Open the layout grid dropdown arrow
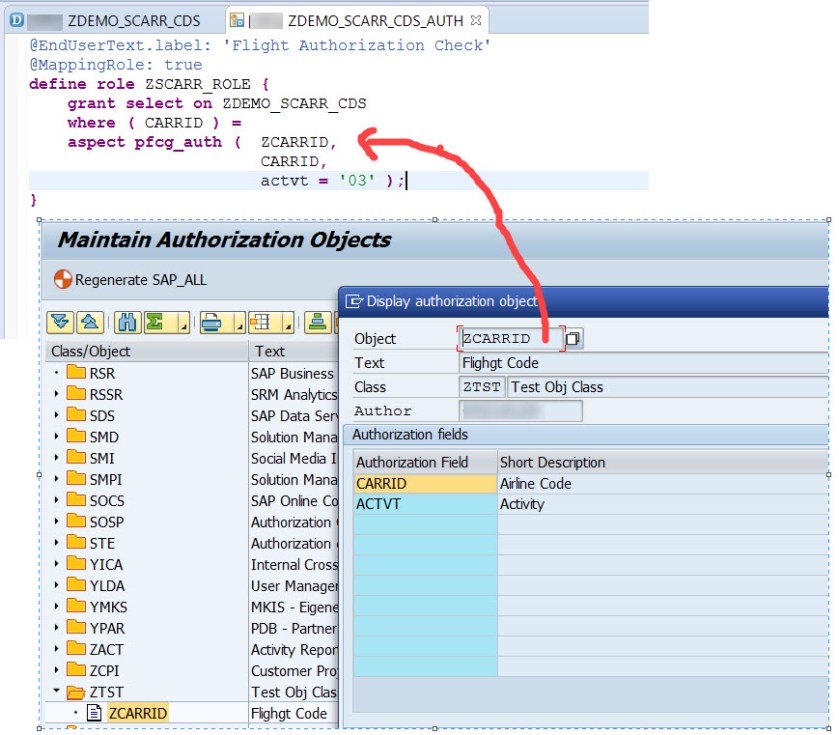Screen dimensions: 839x735 (x=289, y=325)
